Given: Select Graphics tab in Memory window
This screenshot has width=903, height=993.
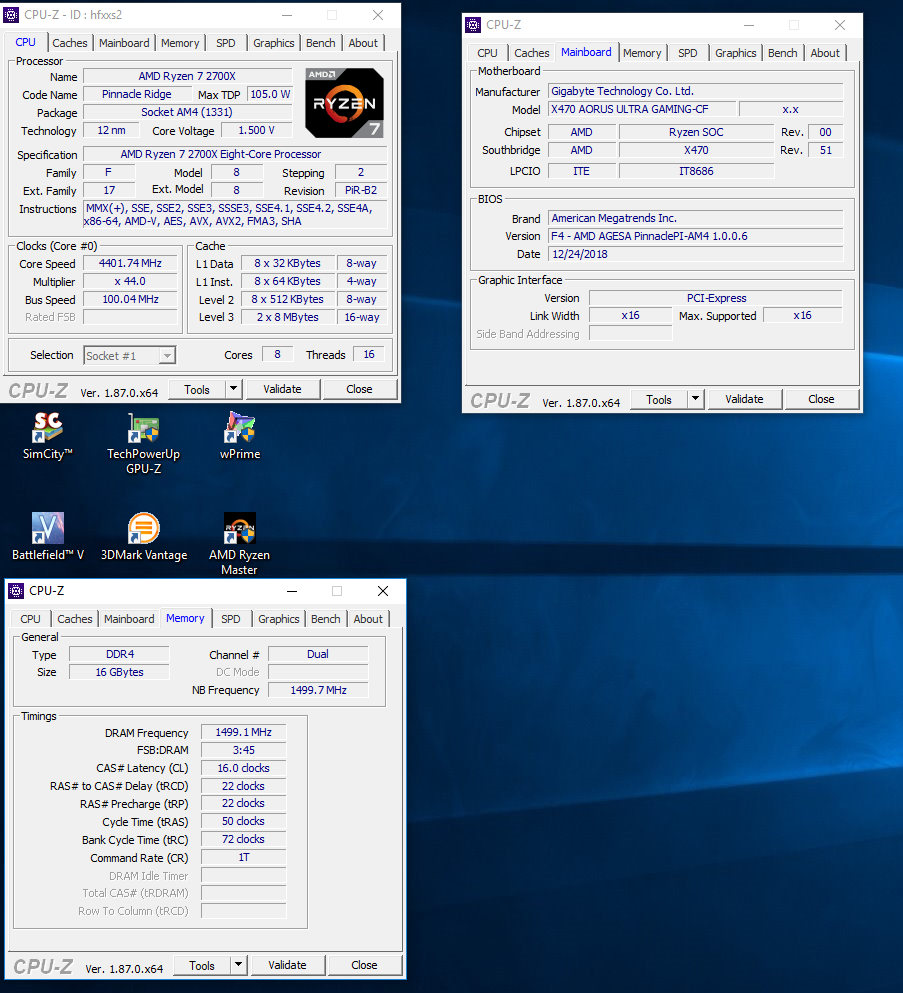Looking at the screenshot, I should pyautogui.click(x=279, y=619).
